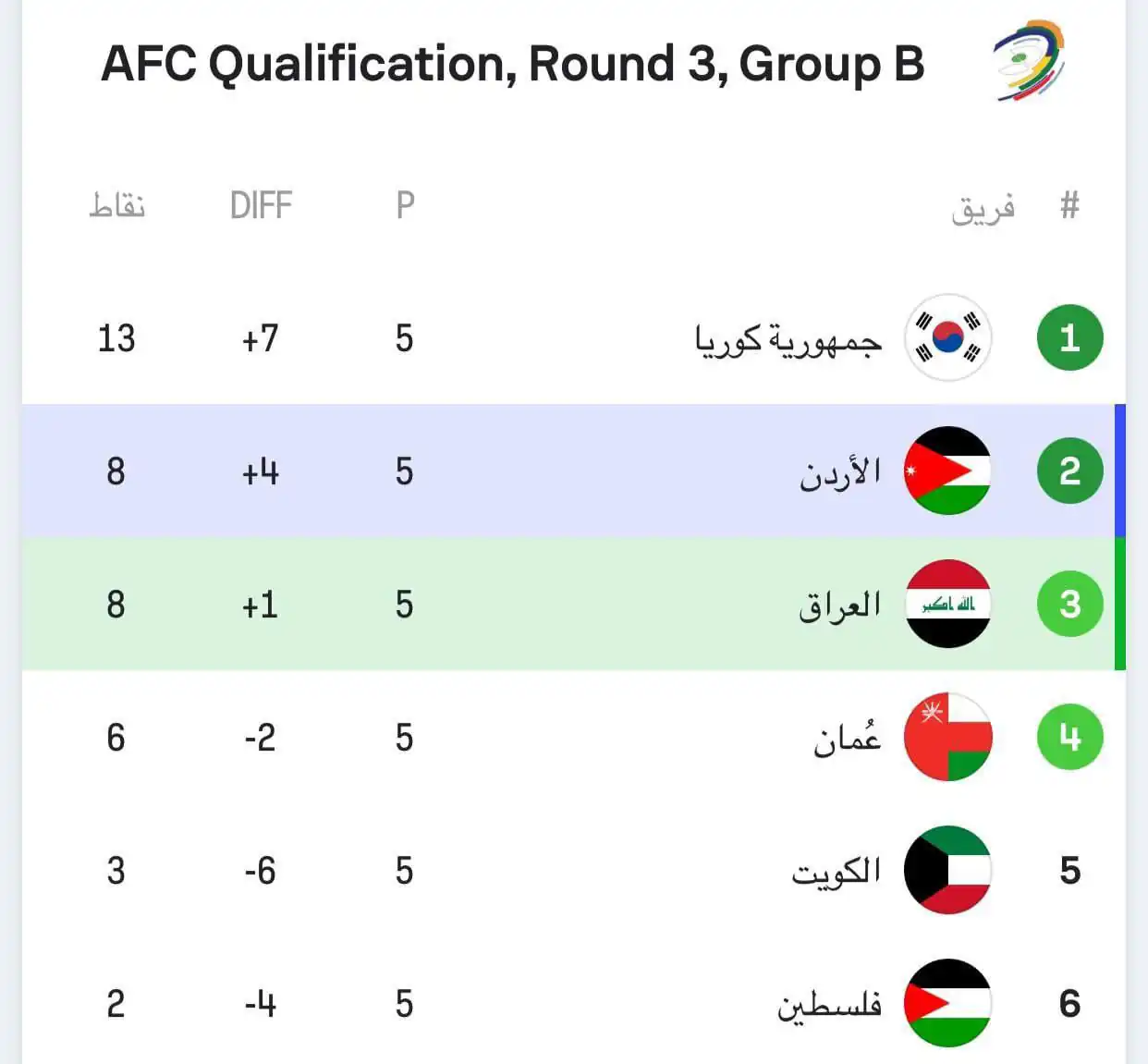Click the green rank 2 badge
The image size is (1148, 1064).
[1069, 471]
